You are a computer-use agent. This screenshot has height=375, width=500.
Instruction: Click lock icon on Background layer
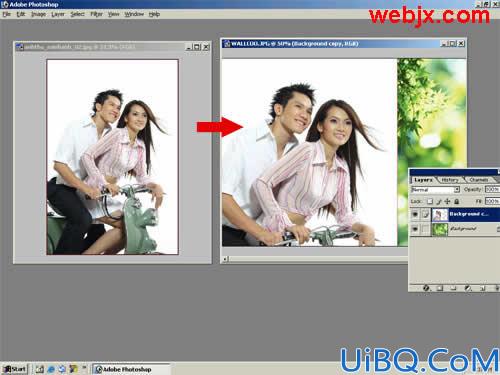[498, 229]
